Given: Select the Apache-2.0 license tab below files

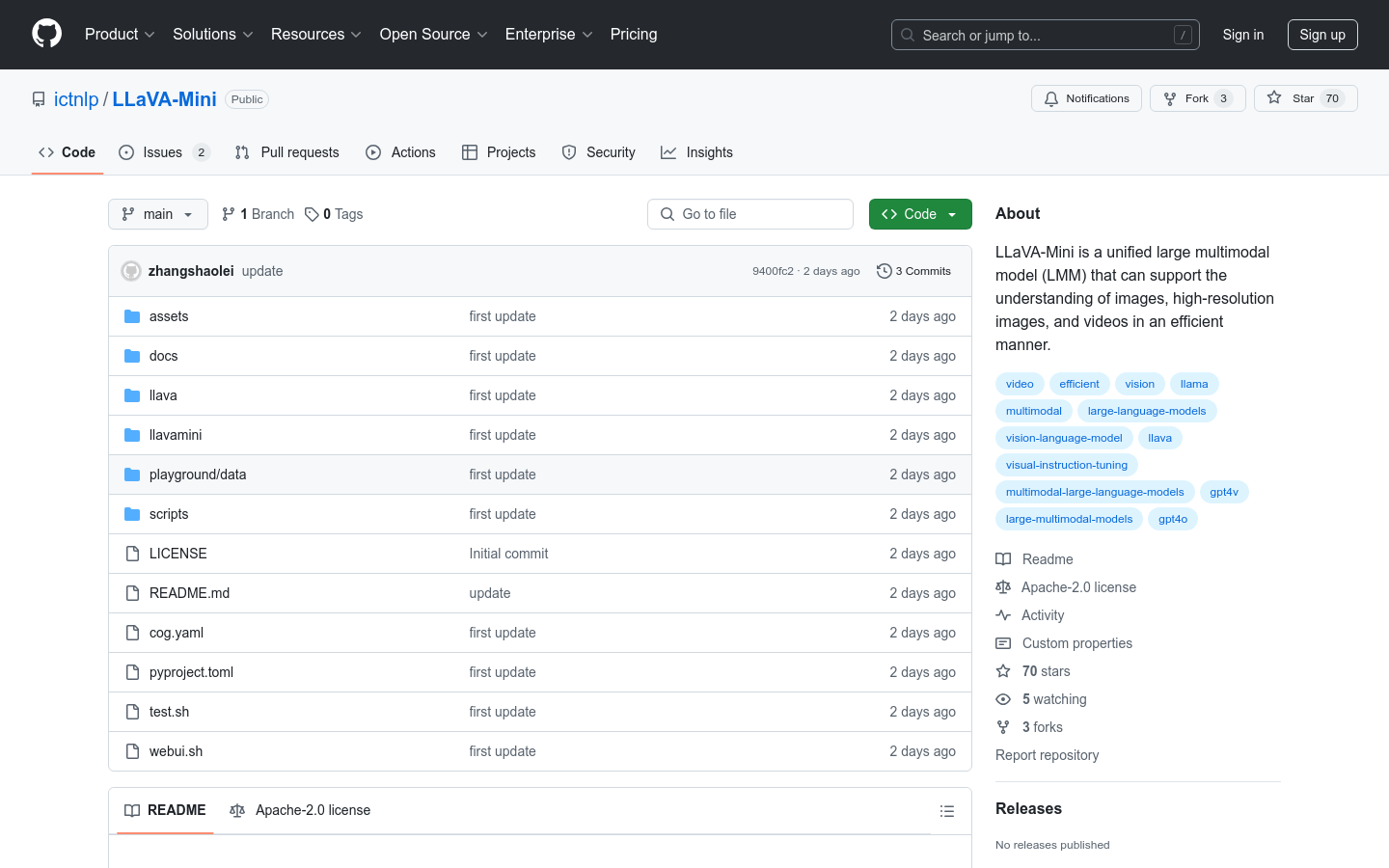Looking at the screenshot, I should coord(300,810).
